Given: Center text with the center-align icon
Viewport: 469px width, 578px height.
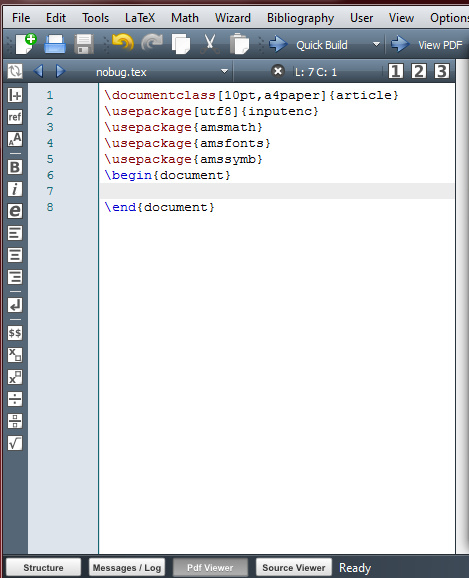Looking at the screenshot, I should [15, 255].
